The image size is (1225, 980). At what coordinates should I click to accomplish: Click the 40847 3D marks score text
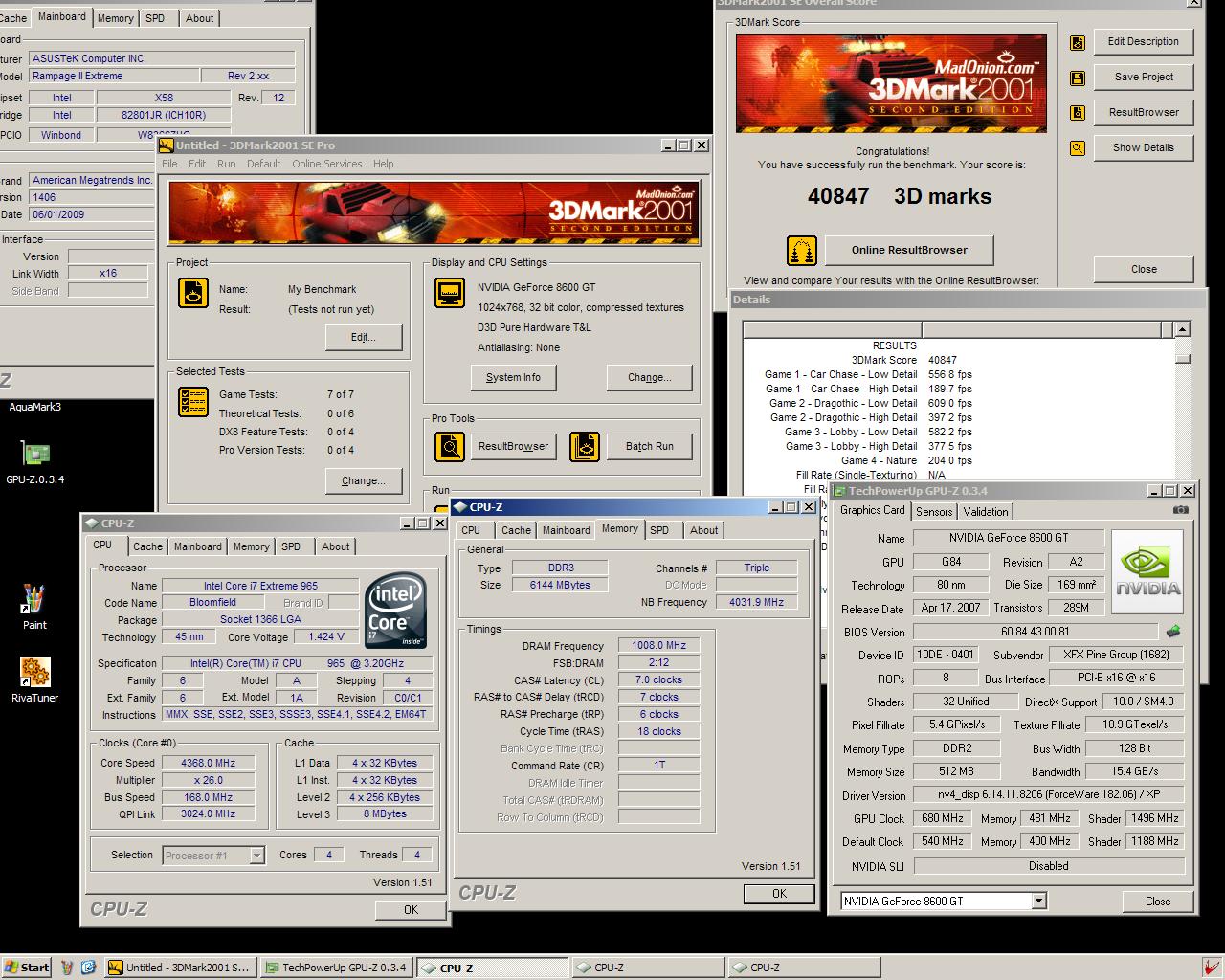point(900,197)
